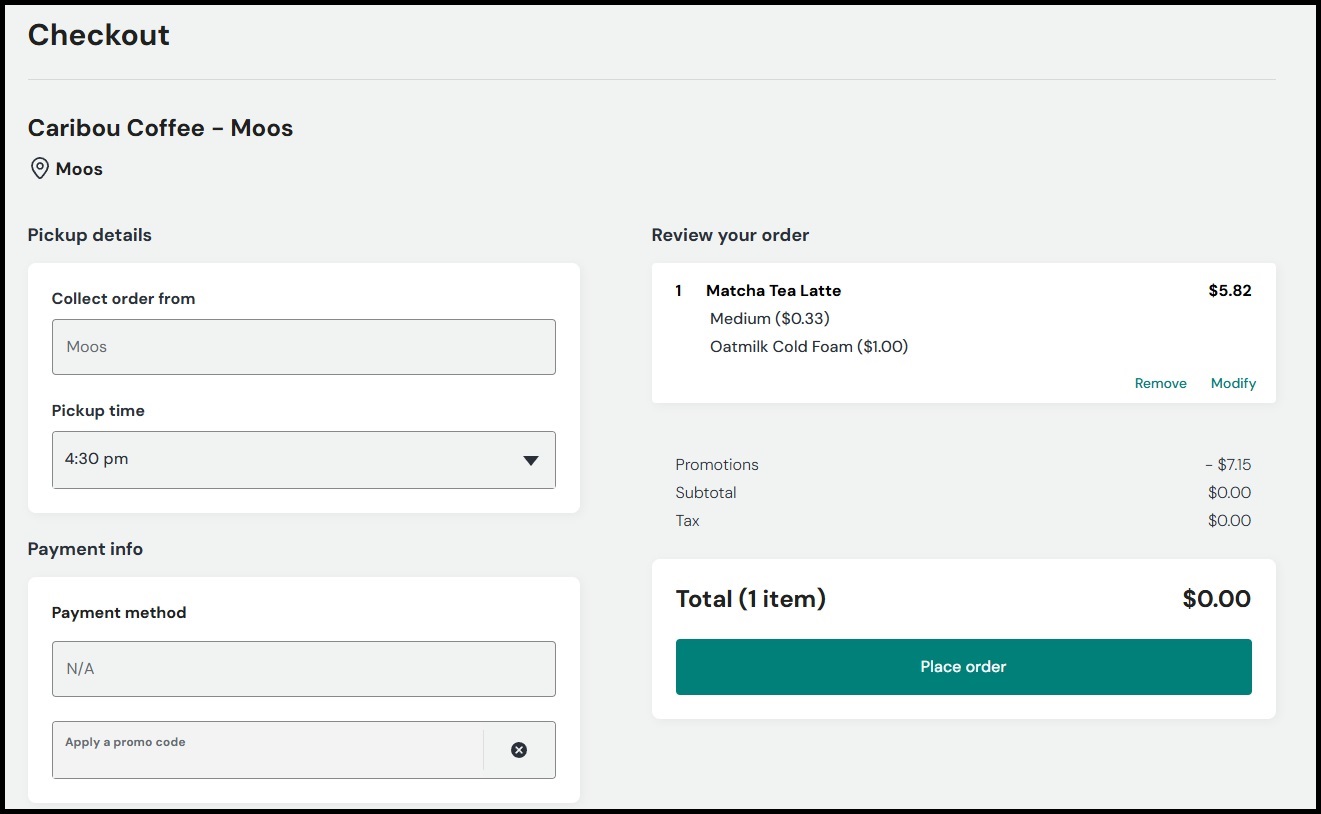Click the Total (1 item) label
Viewport: 1321px width, 814px height.
tap(750, 599)
